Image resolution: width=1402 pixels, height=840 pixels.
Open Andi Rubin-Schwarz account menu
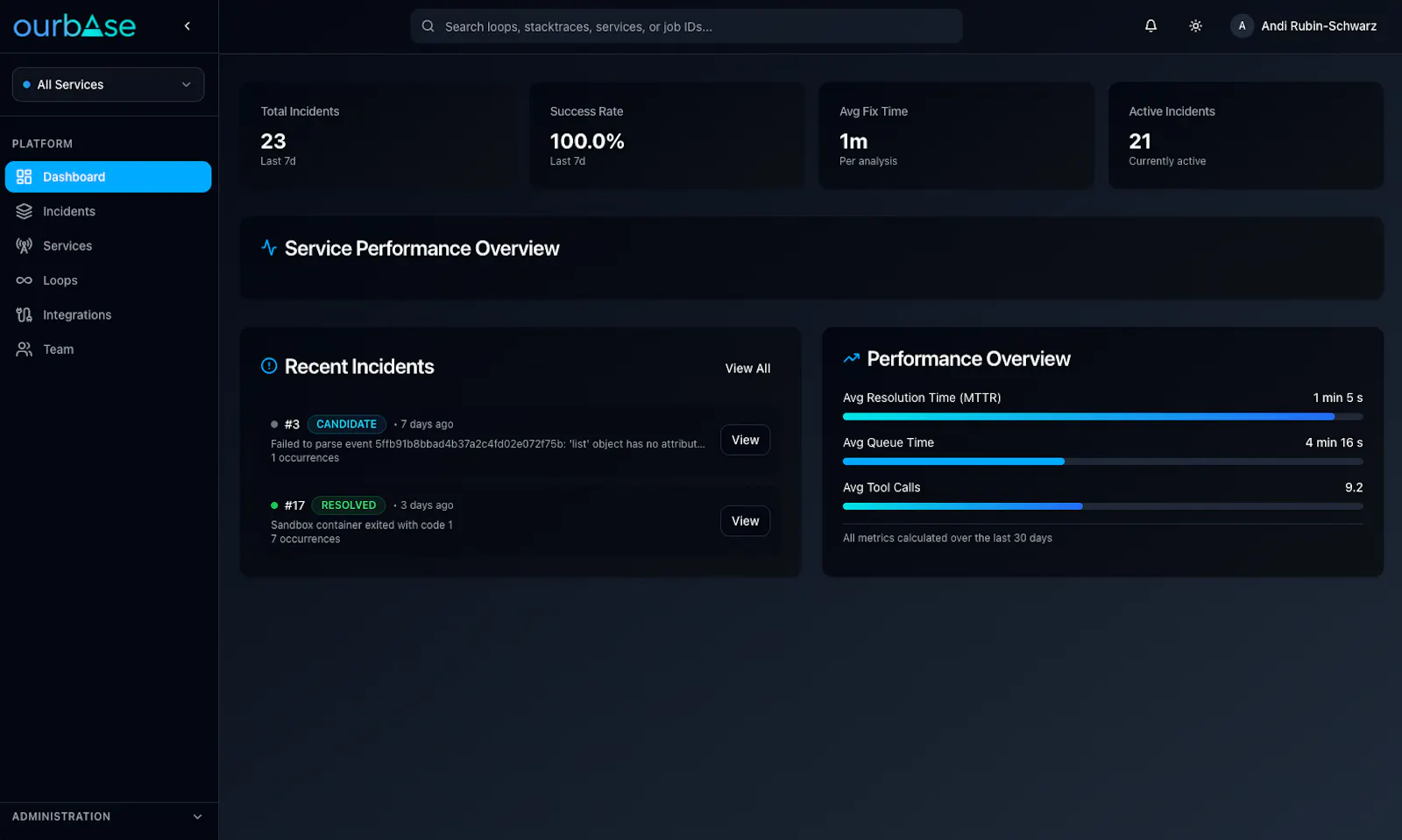point(1304,26)
